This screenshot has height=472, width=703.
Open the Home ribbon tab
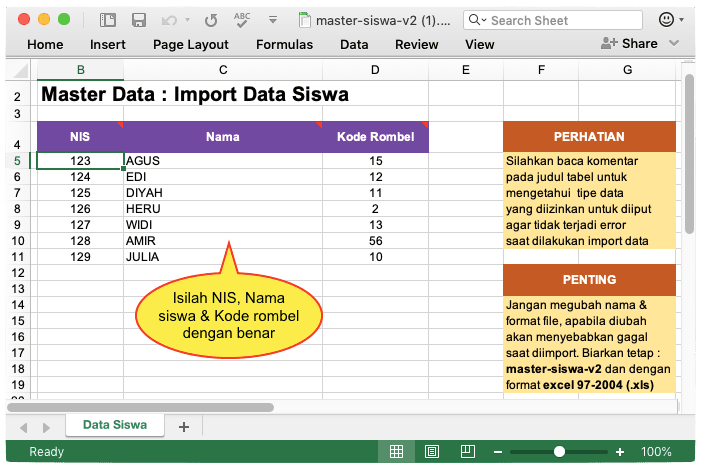45,44
